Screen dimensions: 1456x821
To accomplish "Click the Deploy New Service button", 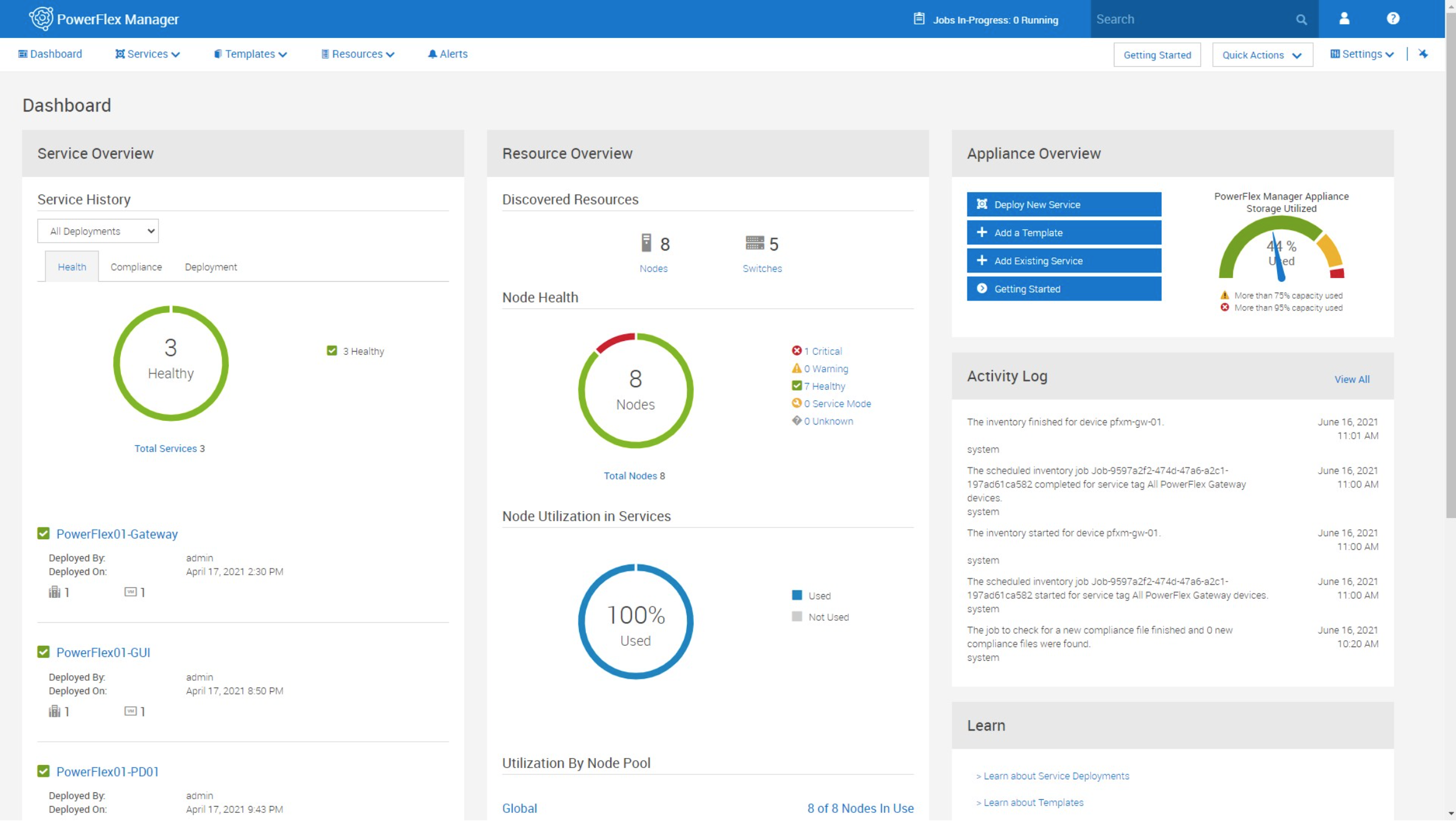I will coord(1063,204).
